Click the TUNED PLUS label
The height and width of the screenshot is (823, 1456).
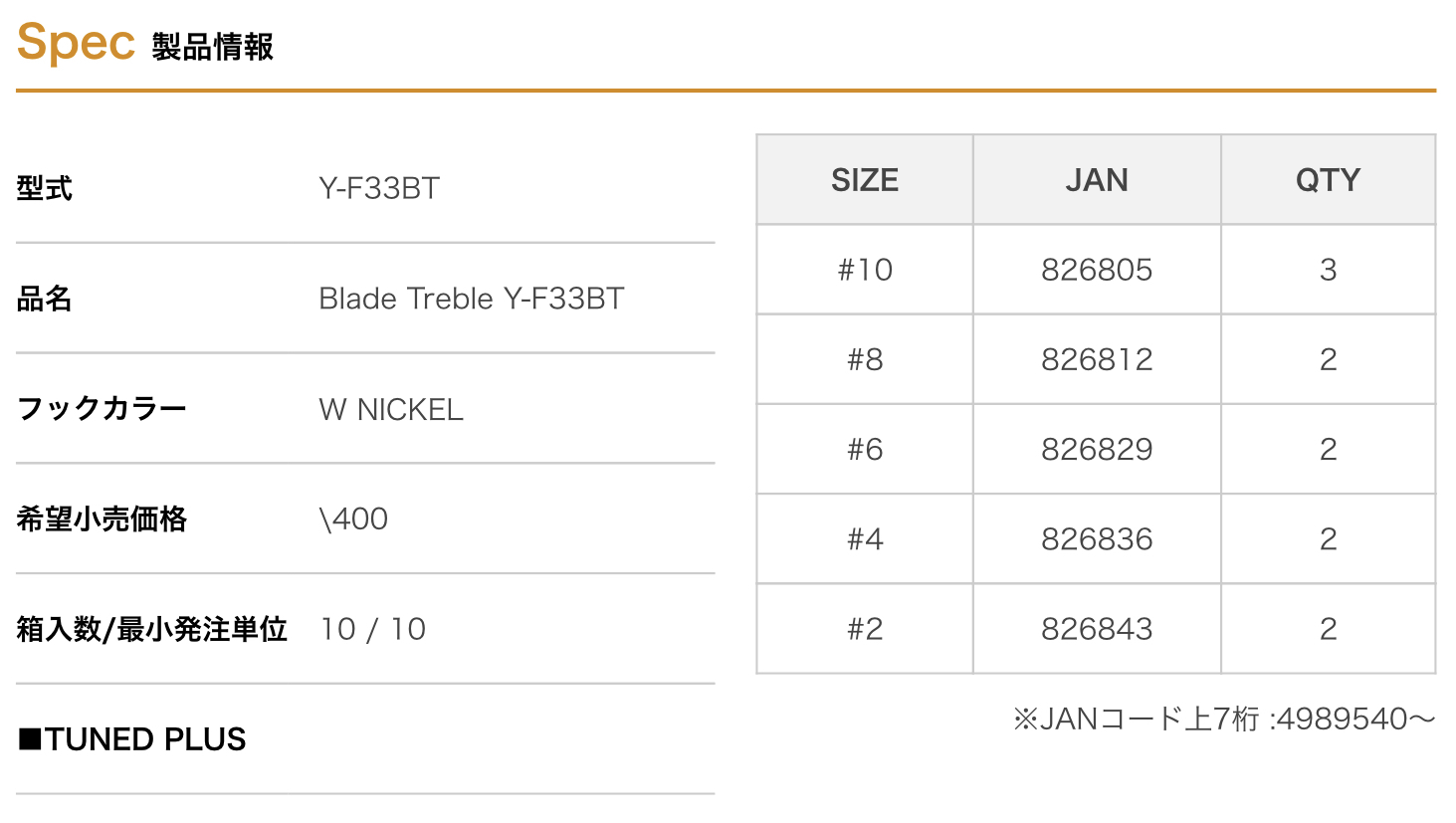point(132,739)
